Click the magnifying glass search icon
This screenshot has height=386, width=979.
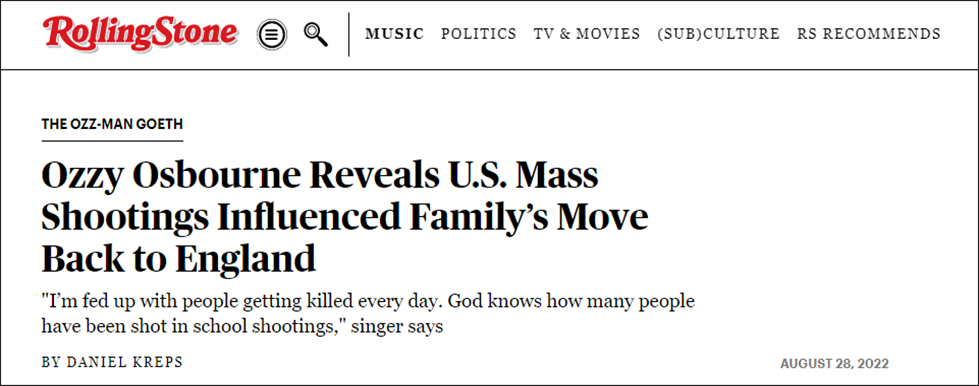pyautogui.click(x=316, y=34)
